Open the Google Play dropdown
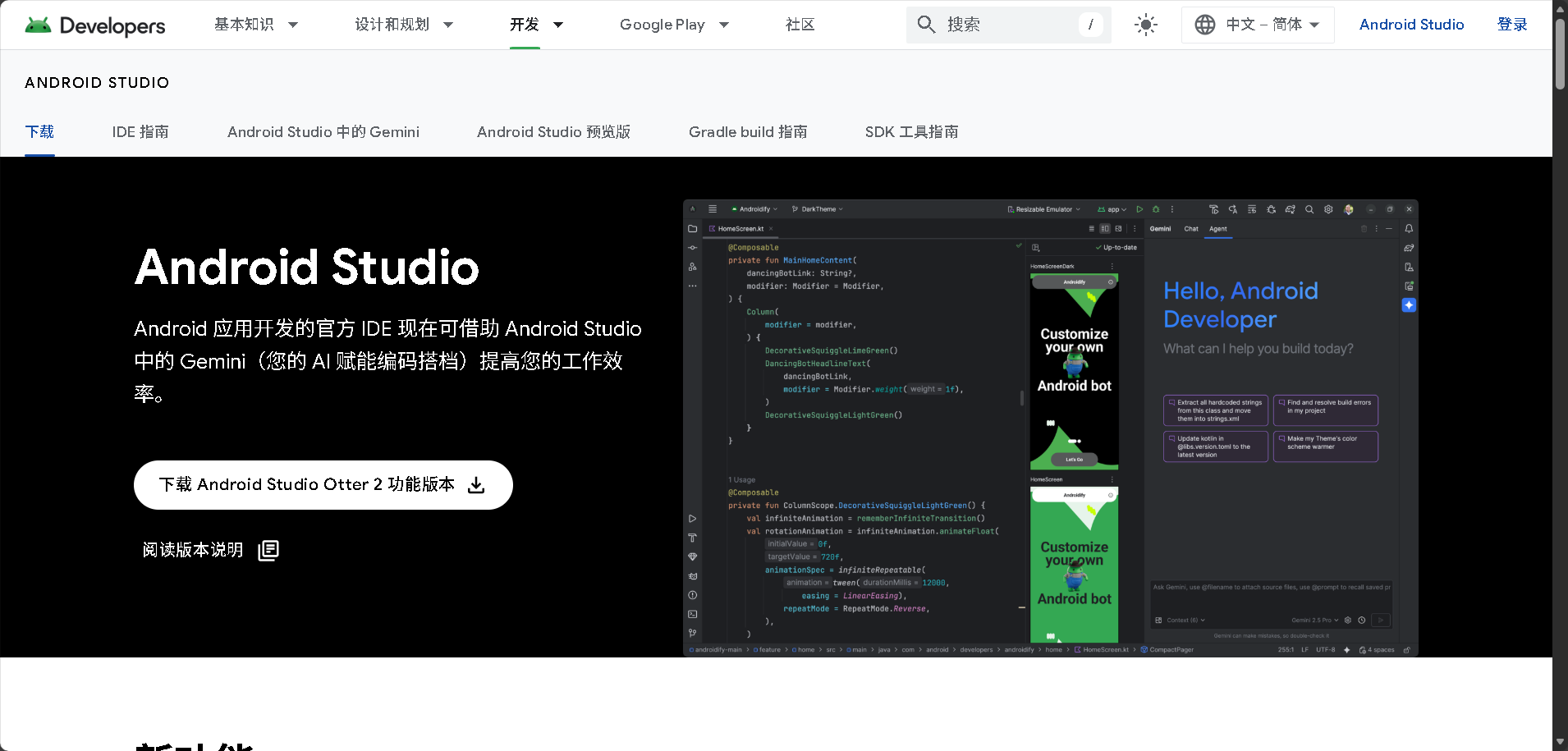 tap(673, 25)
